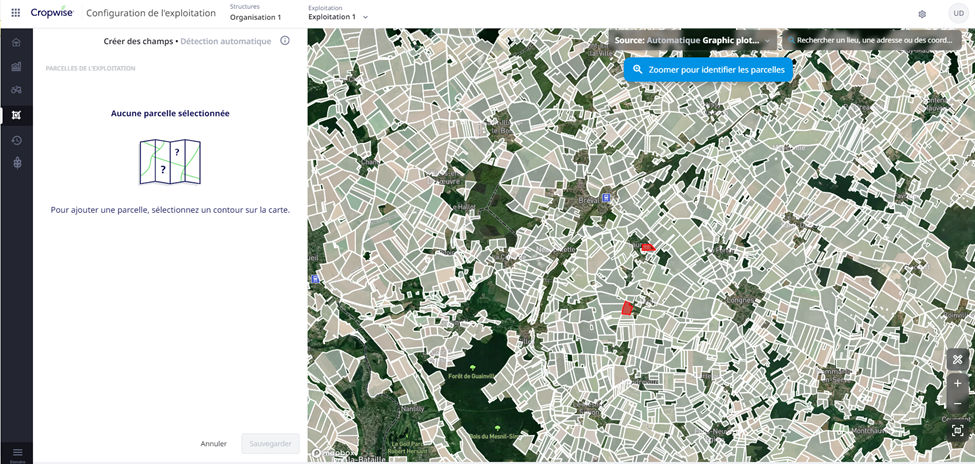This screenshot has height=464, width=975.
Task: Select the tractor machinery sidebar icon
Action: (x=16, y=90)
